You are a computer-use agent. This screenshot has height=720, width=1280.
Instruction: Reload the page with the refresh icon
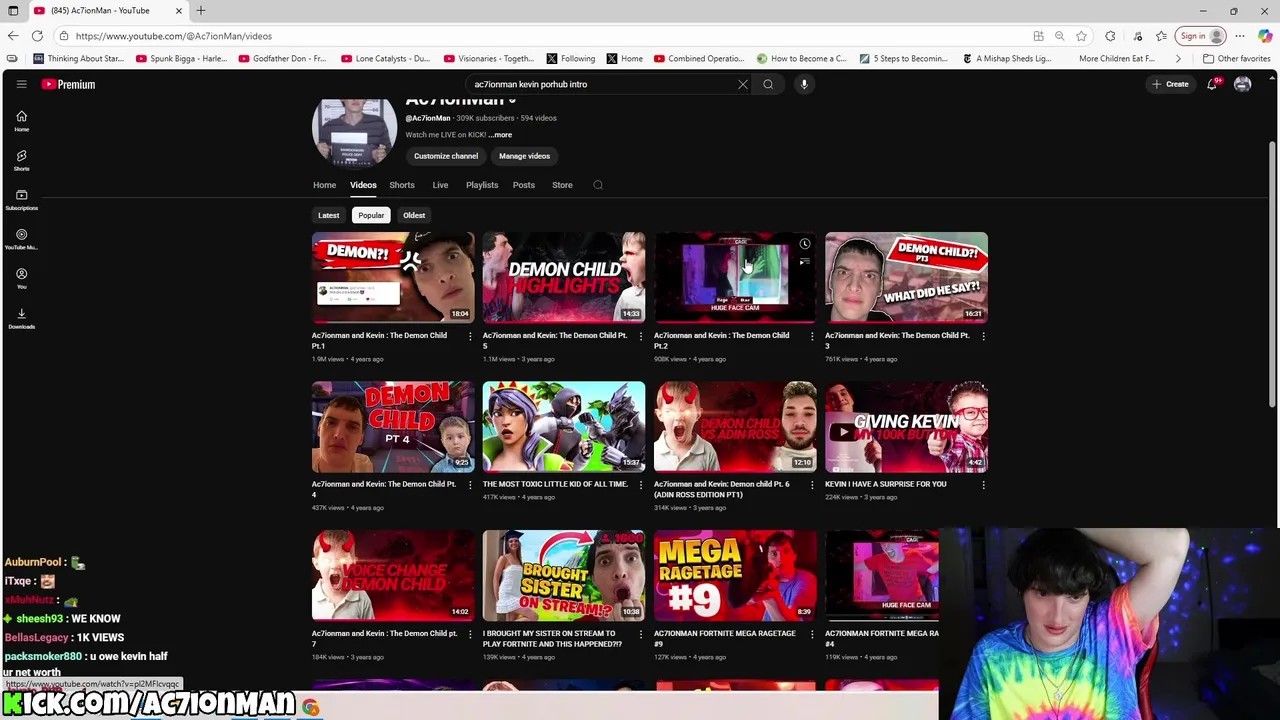(37, 36)
